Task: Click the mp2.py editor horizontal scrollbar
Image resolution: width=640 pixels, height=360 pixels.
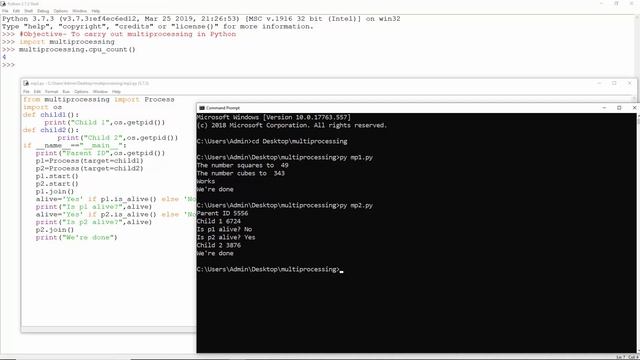Action: pyautogui.click(x=109, y=329)
